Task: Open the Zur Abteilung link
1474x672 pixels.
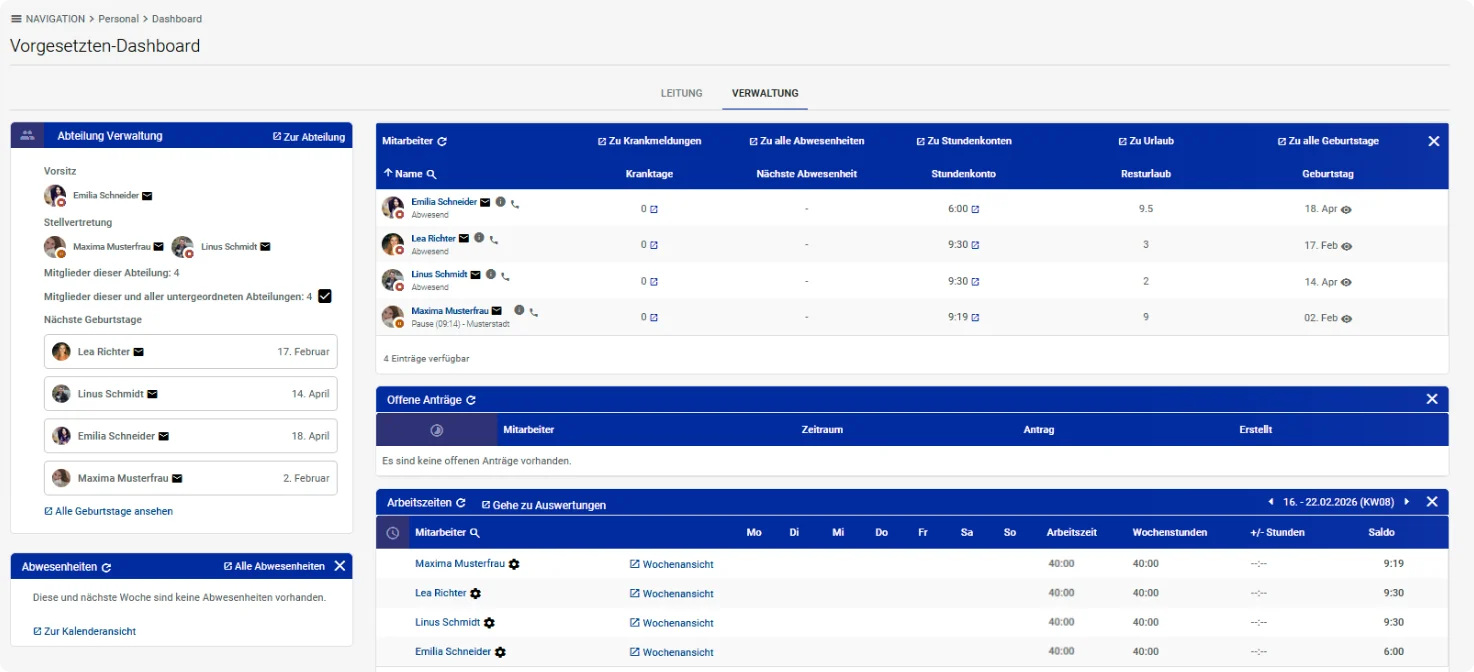Action: [309, 137]
